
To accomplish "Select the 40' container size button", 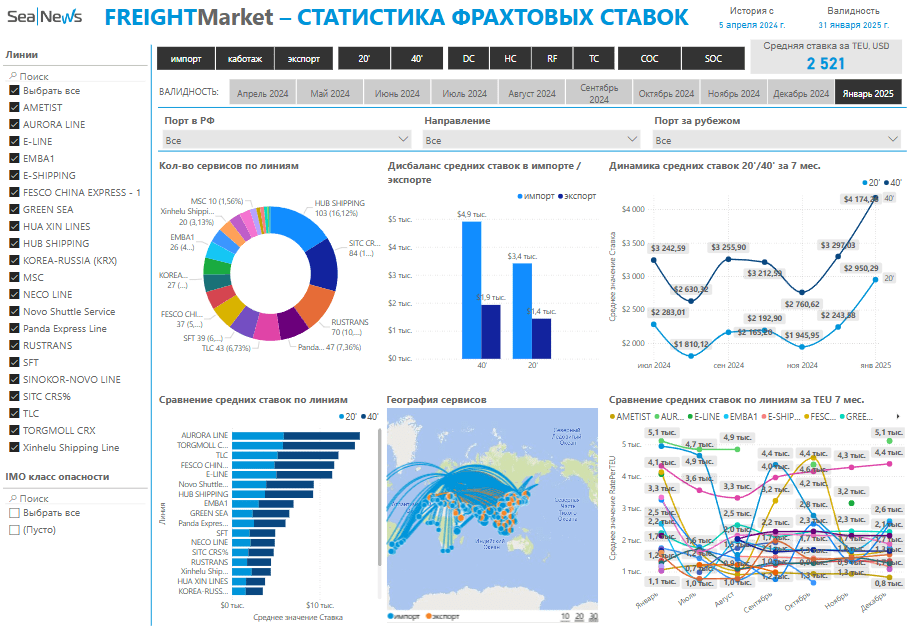I will (x=417, y=59).
